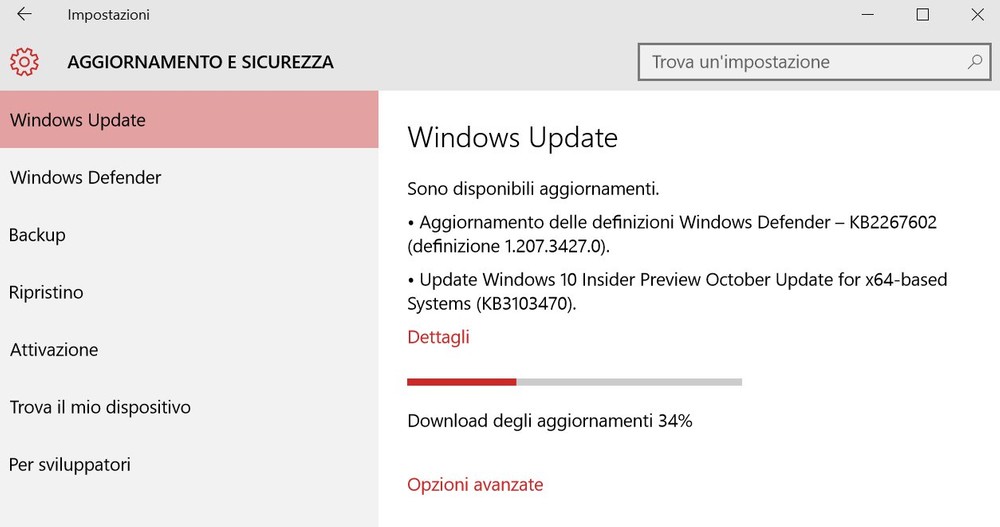Click the Windows Defender KB2267602 update entry
This screenshot has height=527, width=1000.
(672, 234)
